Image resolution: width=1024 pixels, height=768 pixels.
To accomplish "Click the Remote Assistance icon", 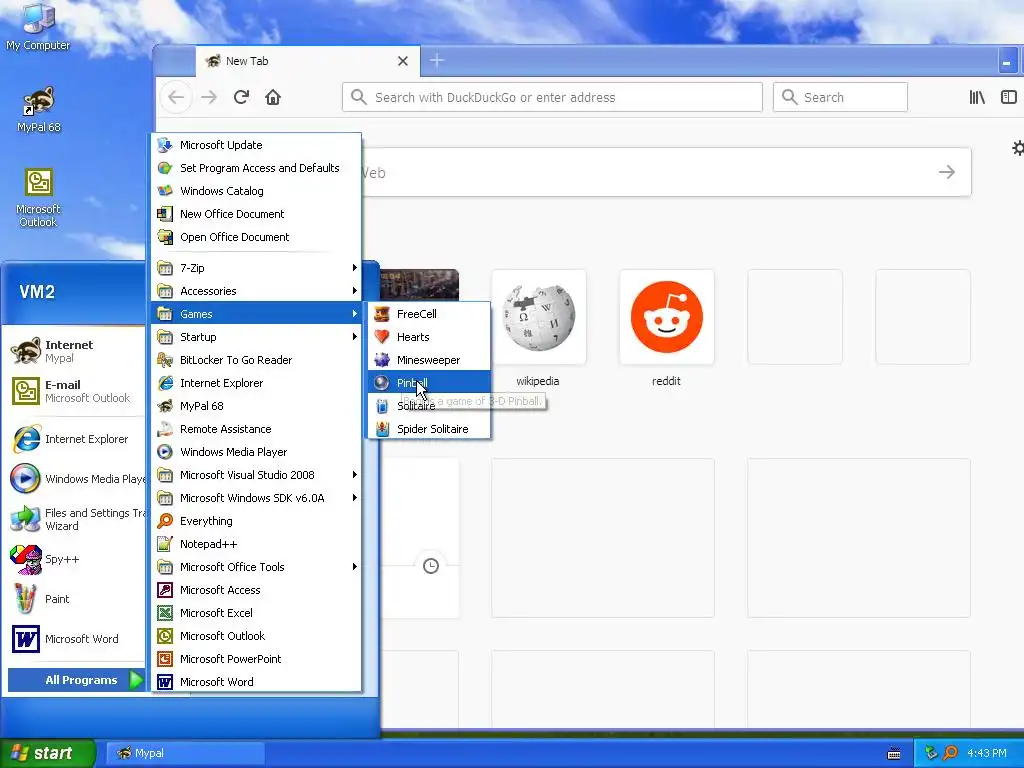I will coord(165,429).
